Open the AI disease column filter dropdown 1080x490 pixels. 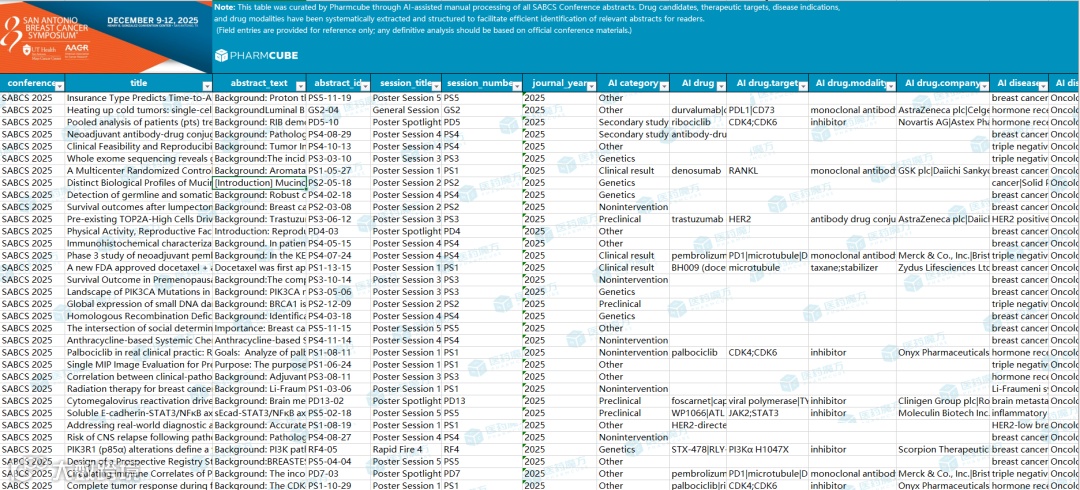coord(1043,86)
